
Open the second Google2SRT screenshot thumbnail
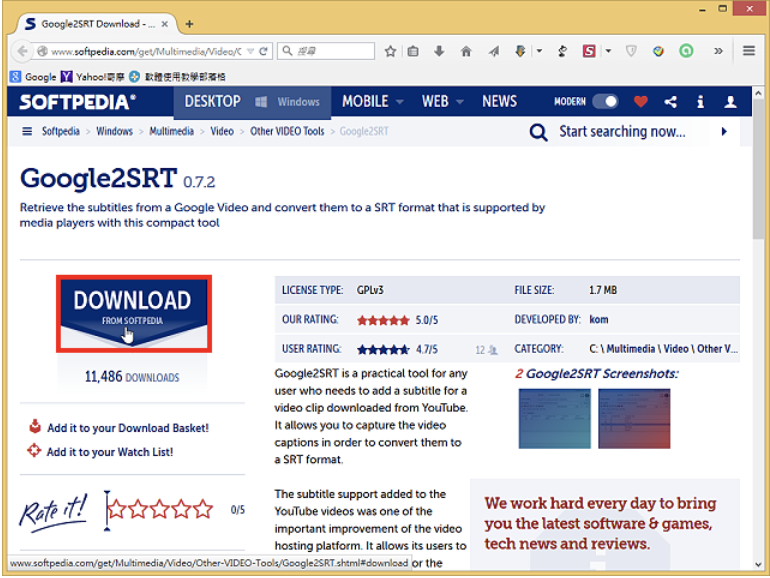click(634, 419)
